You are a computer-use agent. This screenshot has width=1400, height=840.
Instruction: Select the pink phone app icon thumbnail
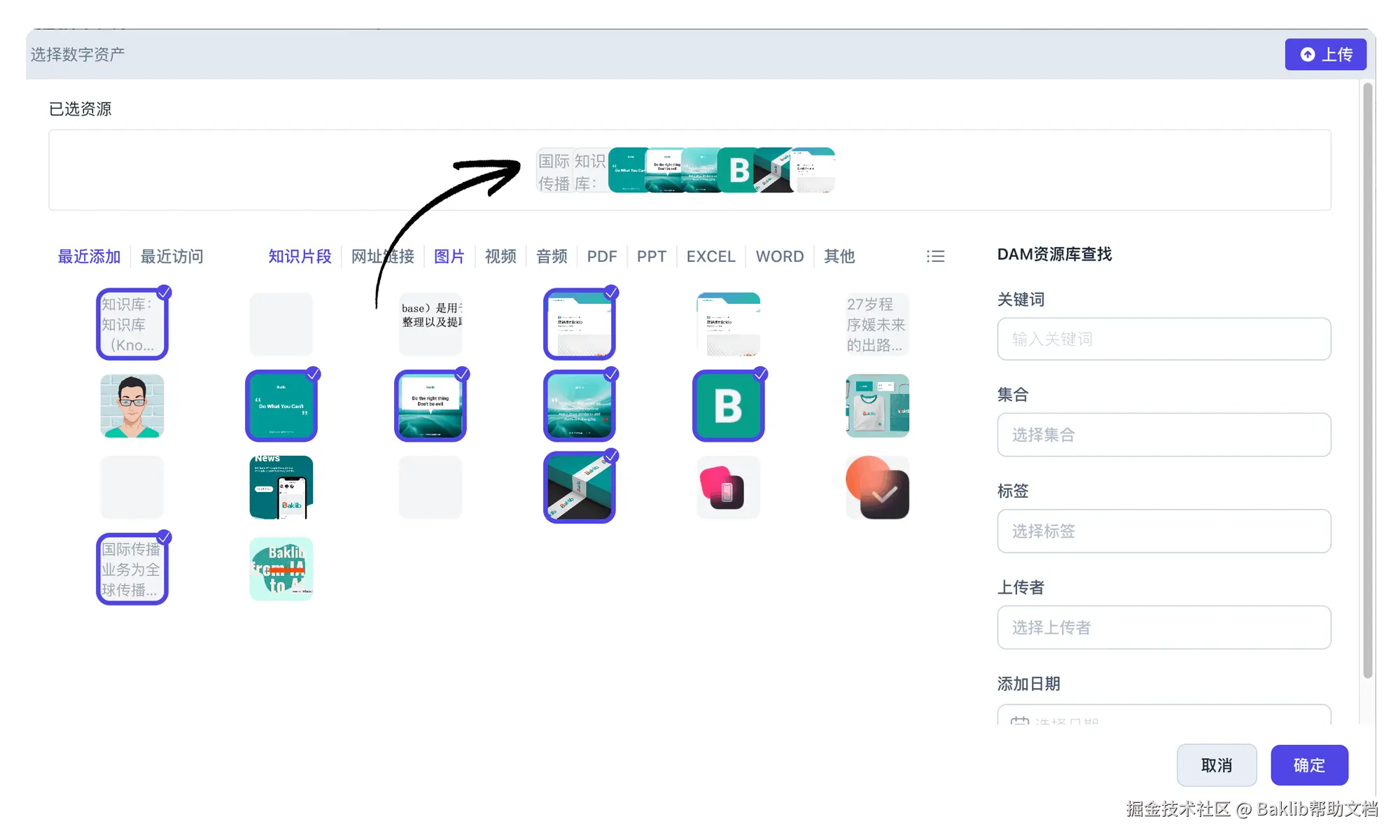(728, 487)
